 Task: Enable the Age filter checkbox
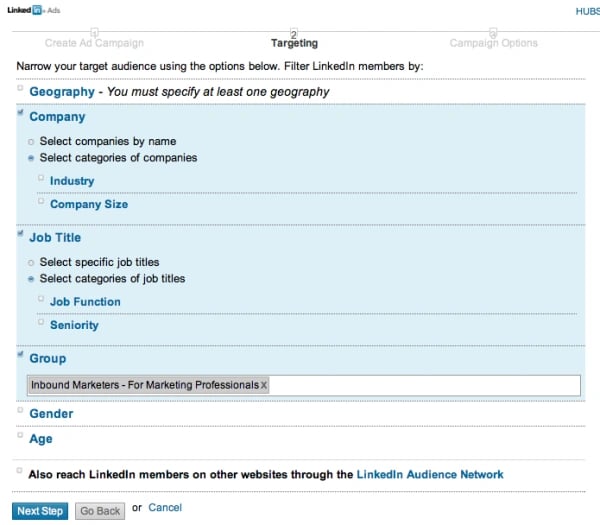click(20, 437)
